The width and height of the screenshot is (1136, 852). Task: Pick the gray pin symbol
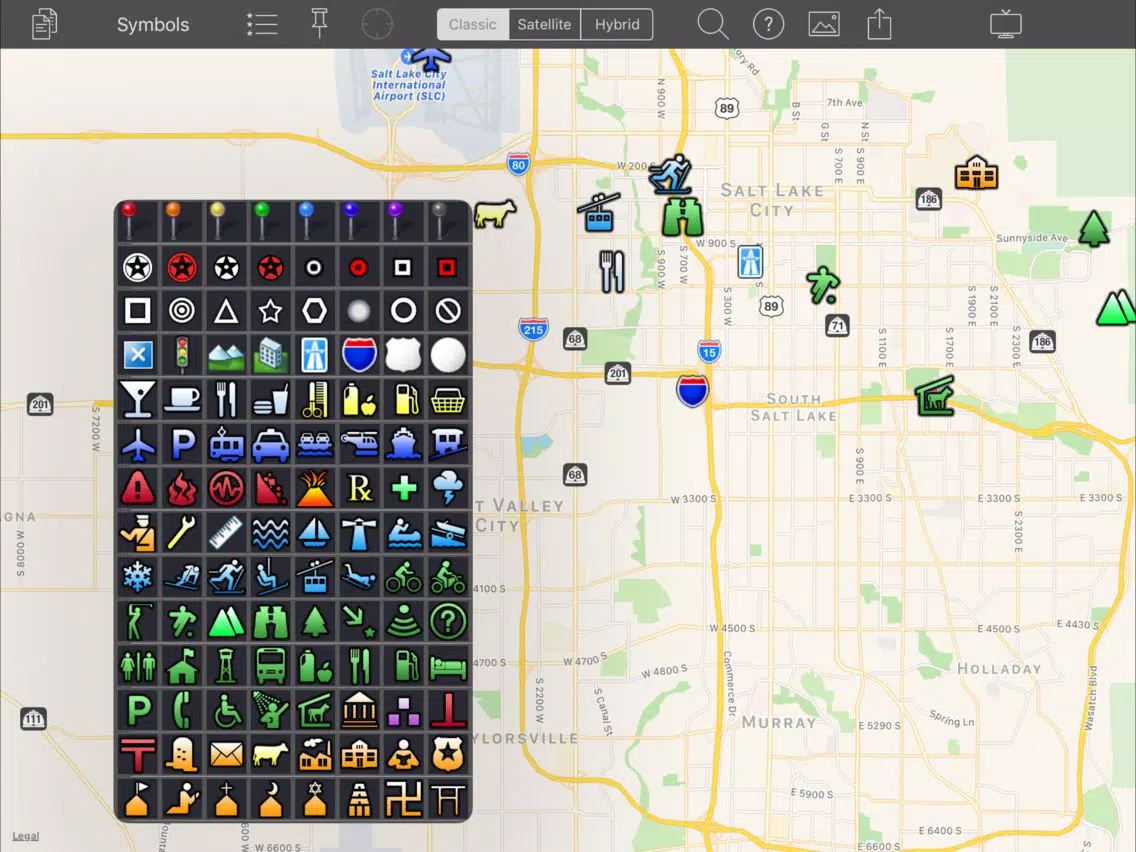click(x=439, y=221)
